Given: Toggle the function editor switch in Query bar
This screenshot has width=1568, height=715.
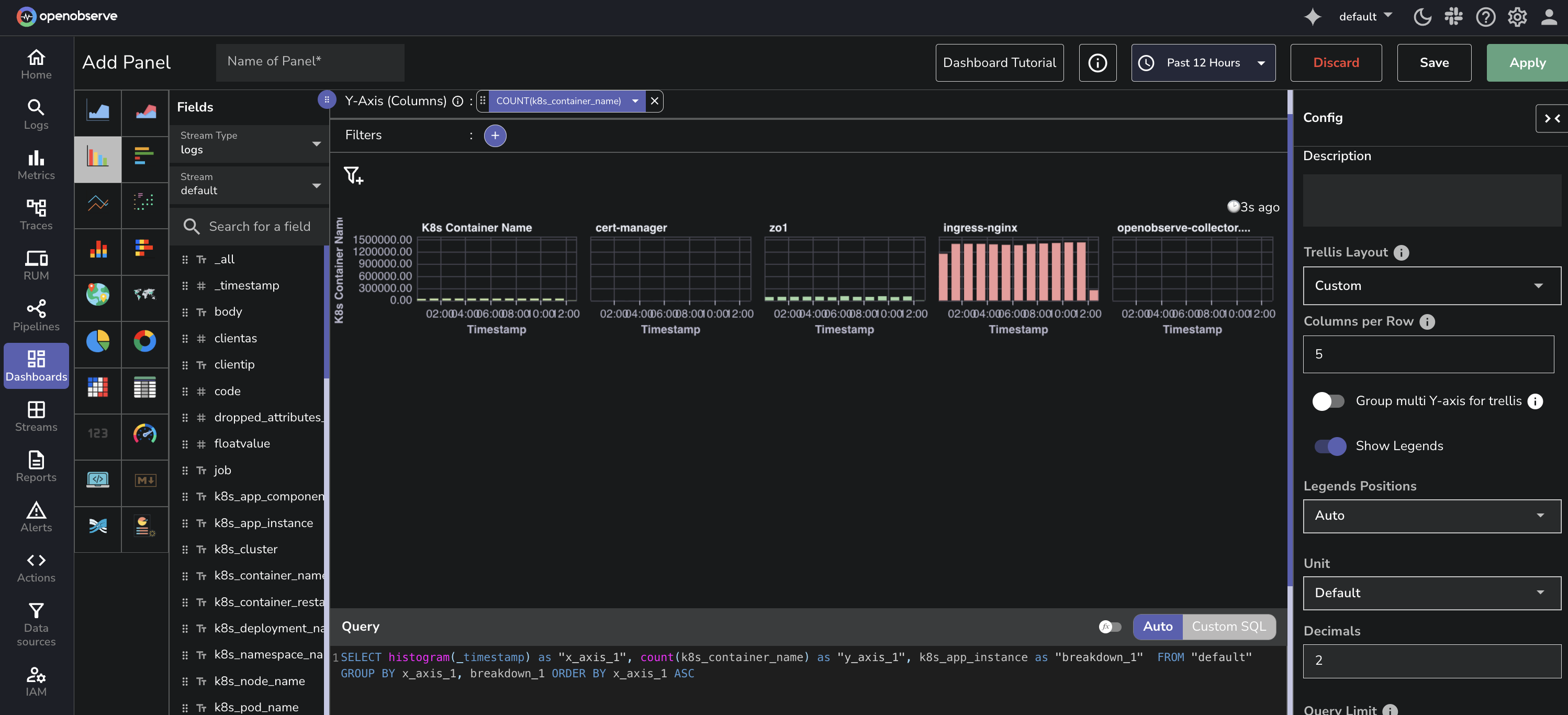Looking at the screenshot, I should tap(1110, 627).
